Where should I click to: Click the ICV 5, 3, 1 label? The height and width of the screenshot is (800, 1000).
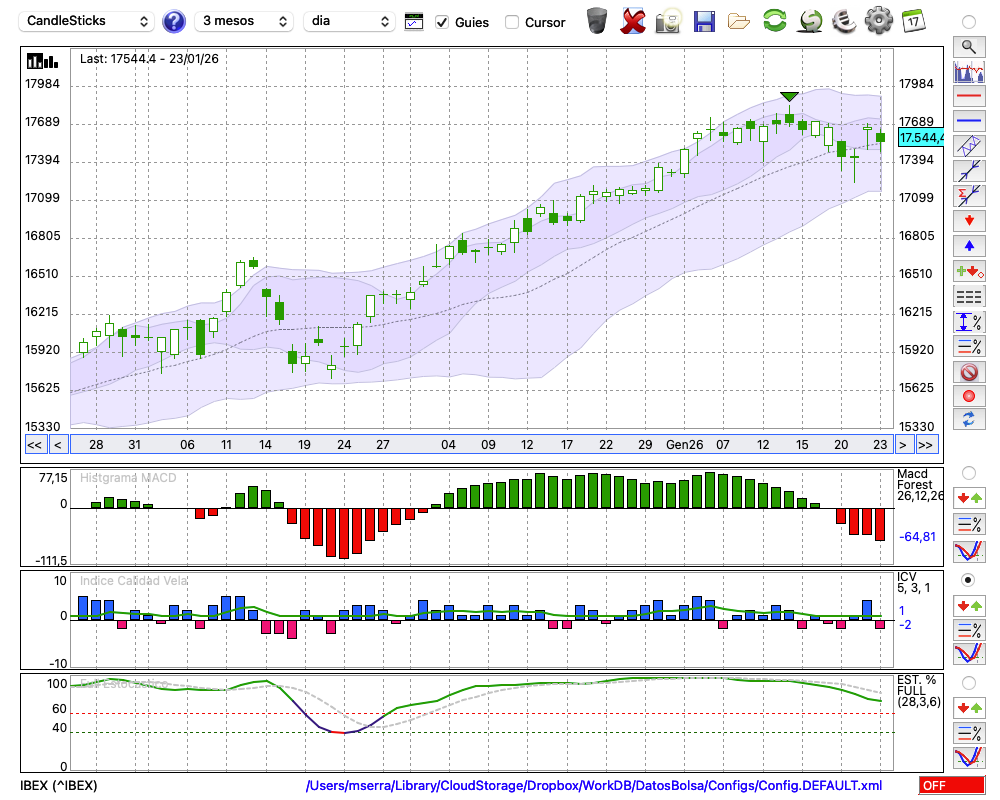point(913,582)
